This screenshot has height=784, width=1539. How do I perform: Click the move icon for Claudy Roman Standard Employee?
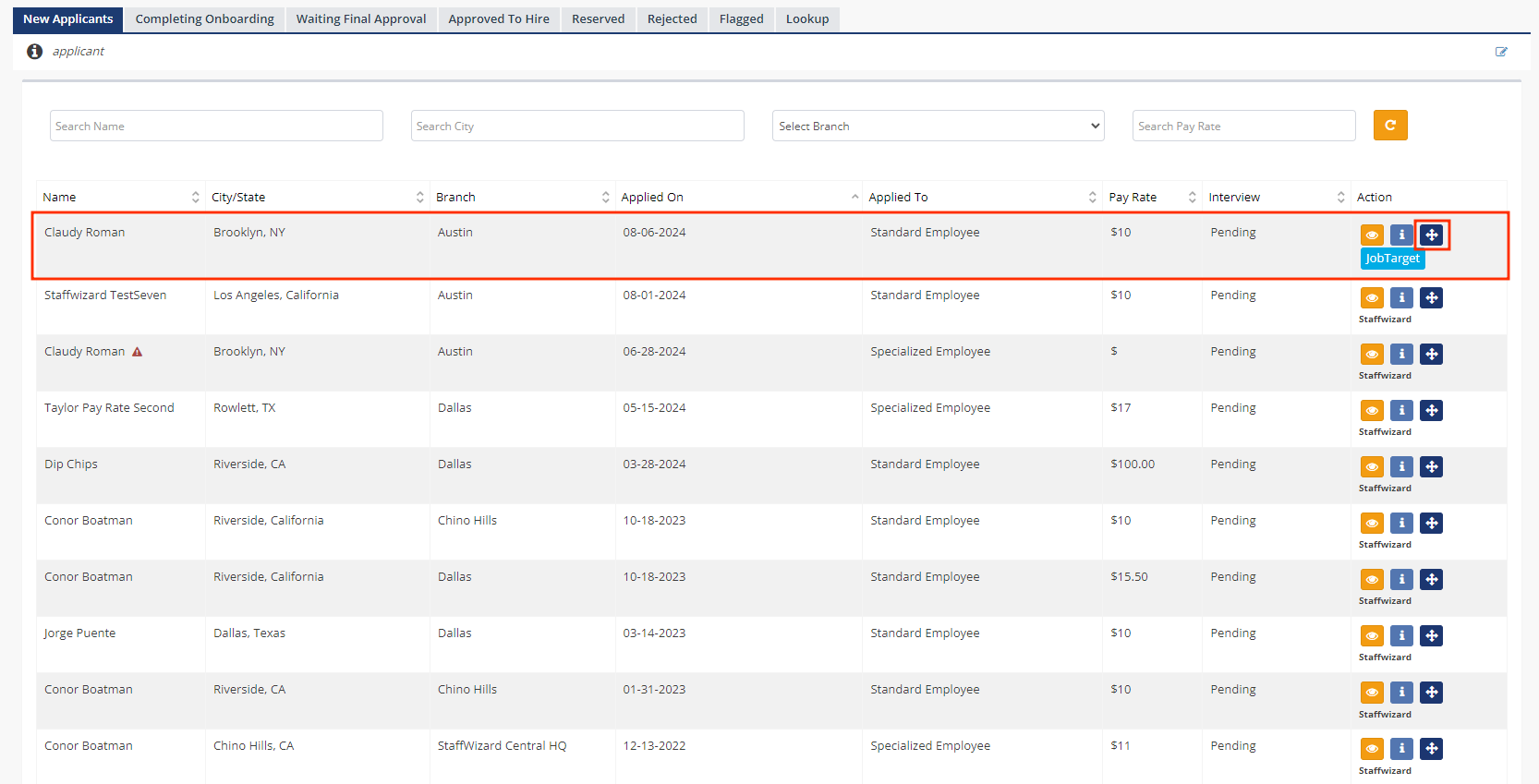[x=1431, y=235]
